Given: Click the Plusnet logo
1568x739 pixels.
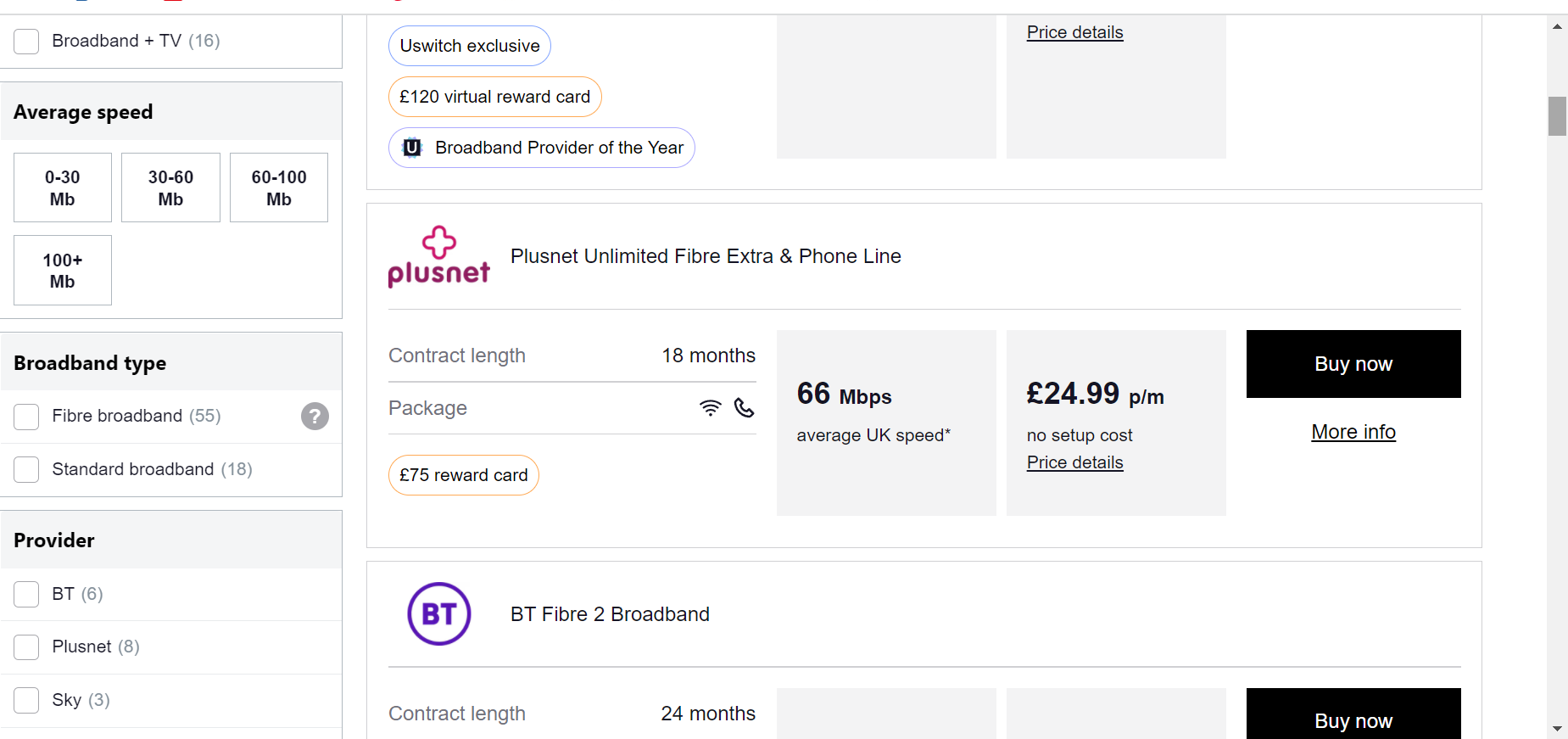Looking at the screenshot, I should click(x=438, y=257).
